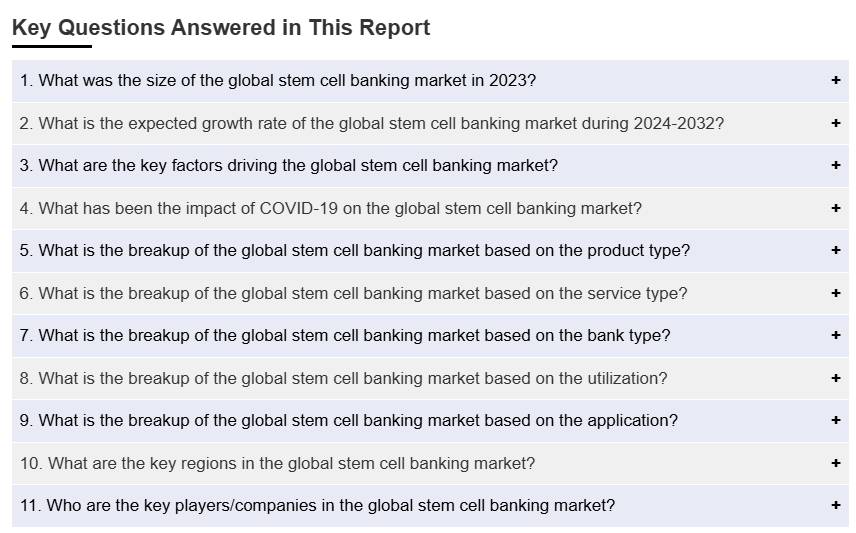Expand the COVID-19 impact question text
This screenshot has width=856, height=533.
tap(330, 208)
